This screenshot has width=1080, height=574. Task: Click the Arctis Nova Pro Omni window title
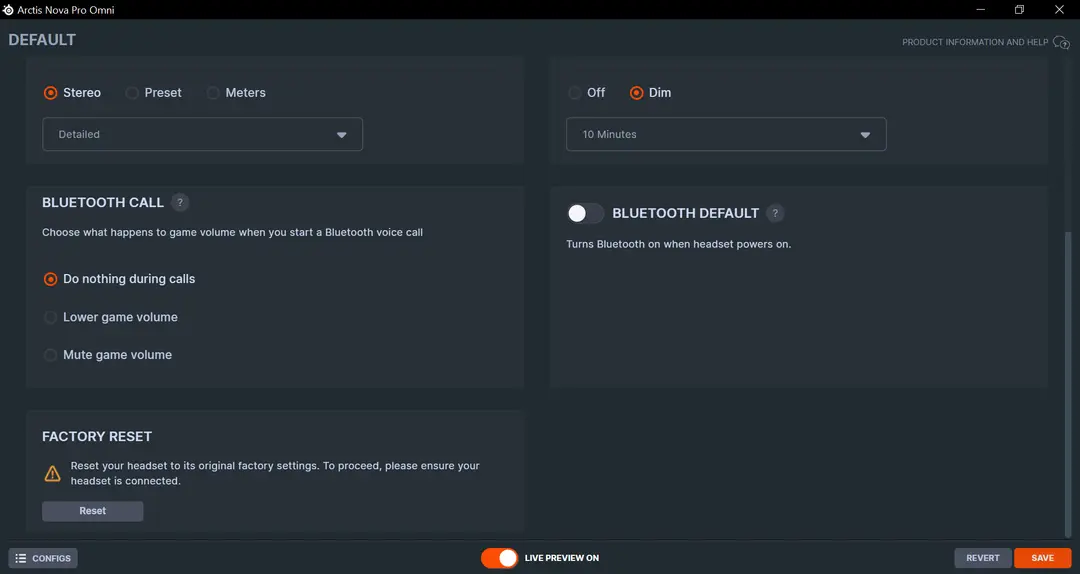click(67, 10)
